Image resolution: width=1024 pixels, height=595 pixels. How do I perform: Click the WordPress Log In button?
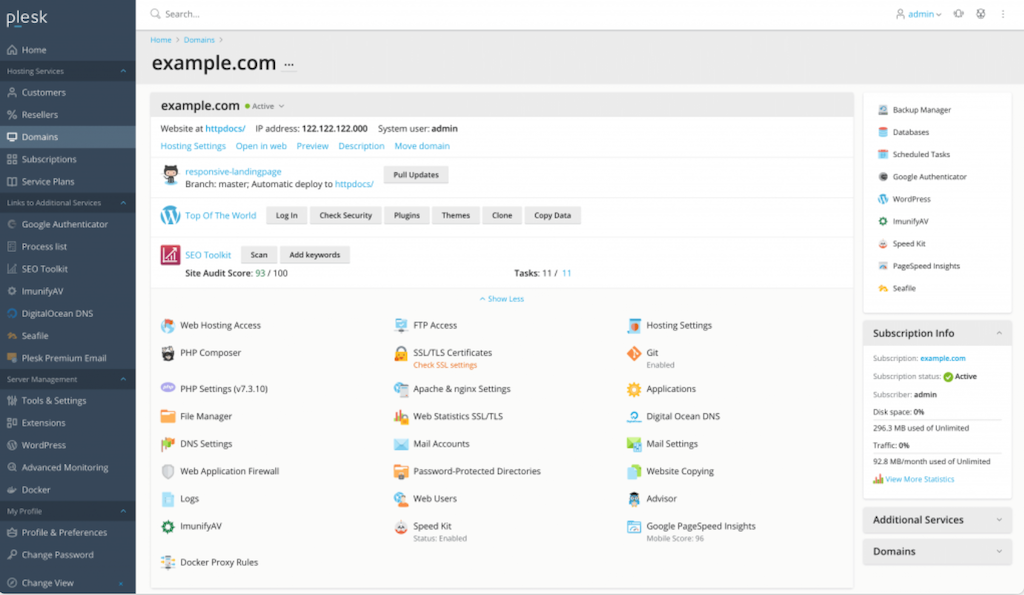pos(286,216)
